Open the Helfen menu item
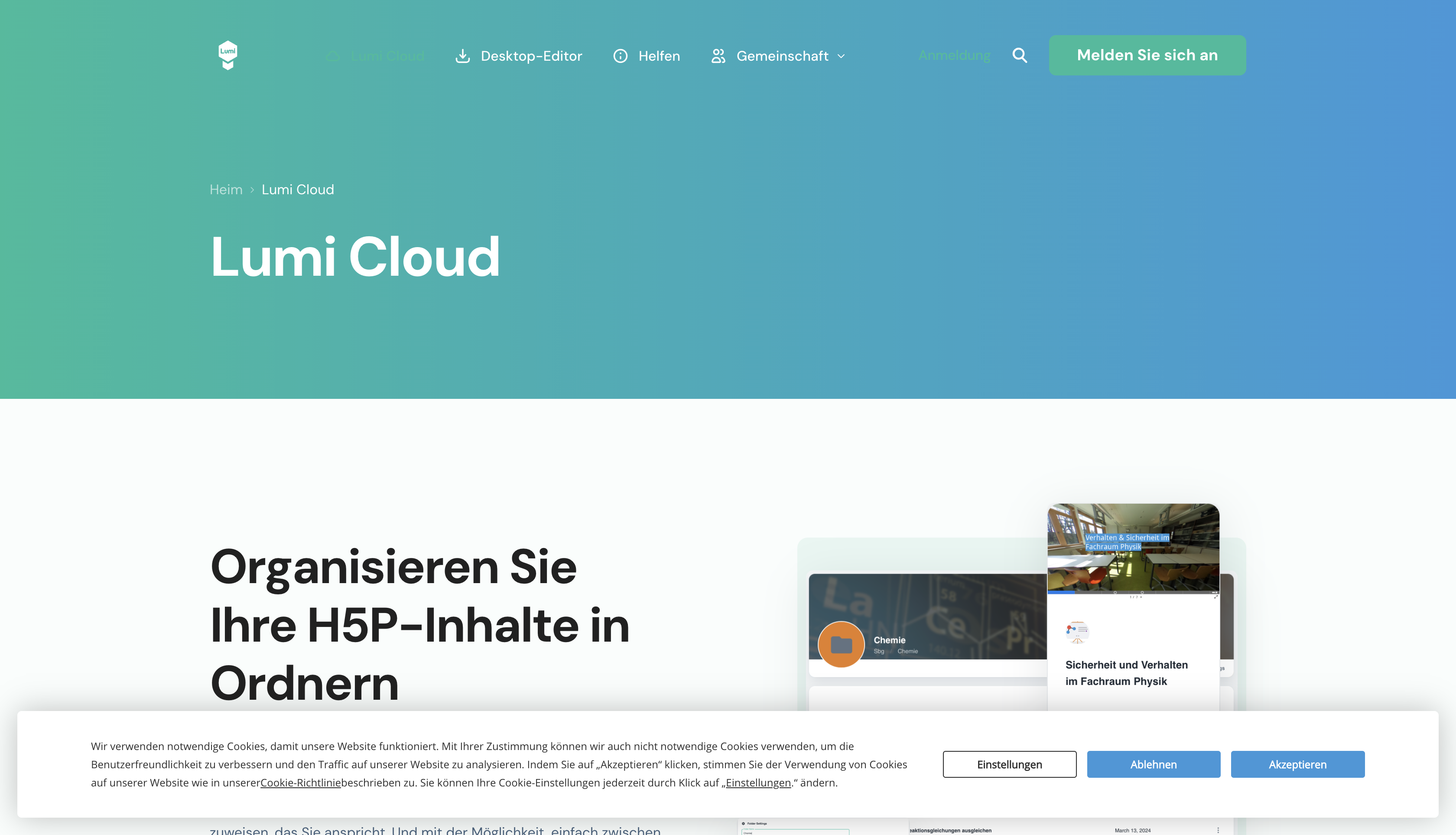This screenshot has height=835, width=1456. (x=647, y=55)
